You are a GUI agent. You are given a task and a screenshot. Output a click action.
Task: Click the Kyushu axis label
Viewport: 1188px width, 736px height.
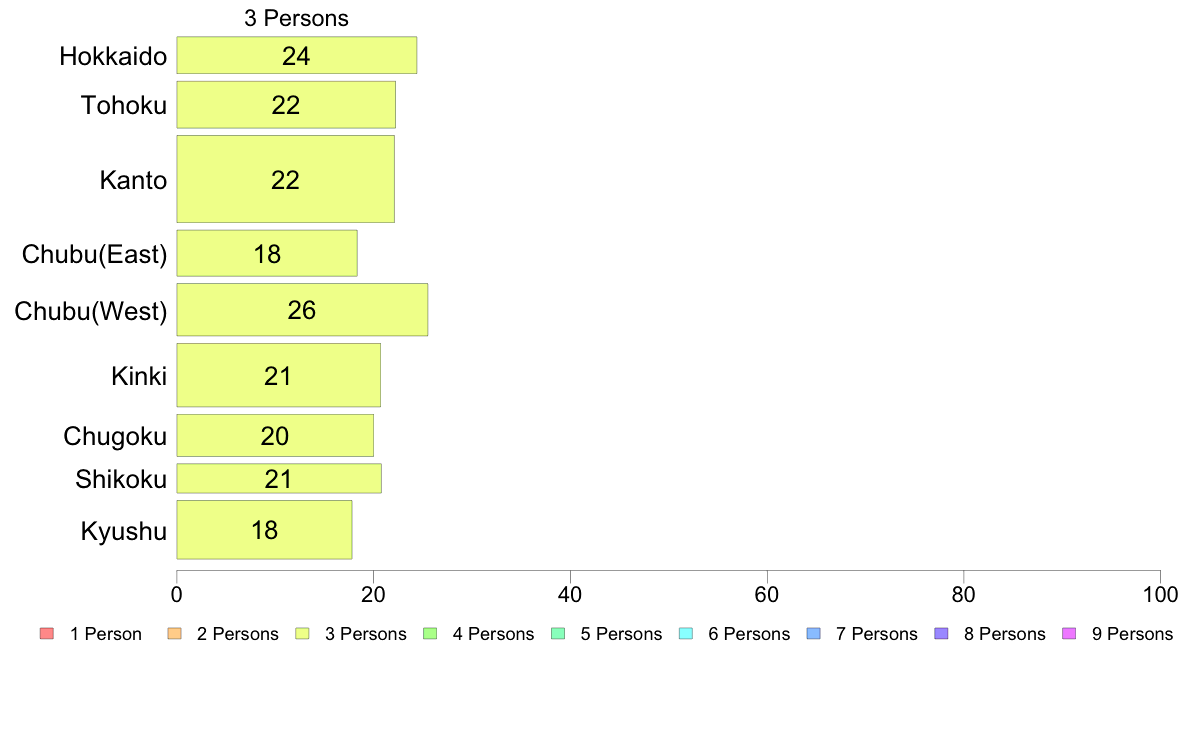123,531
